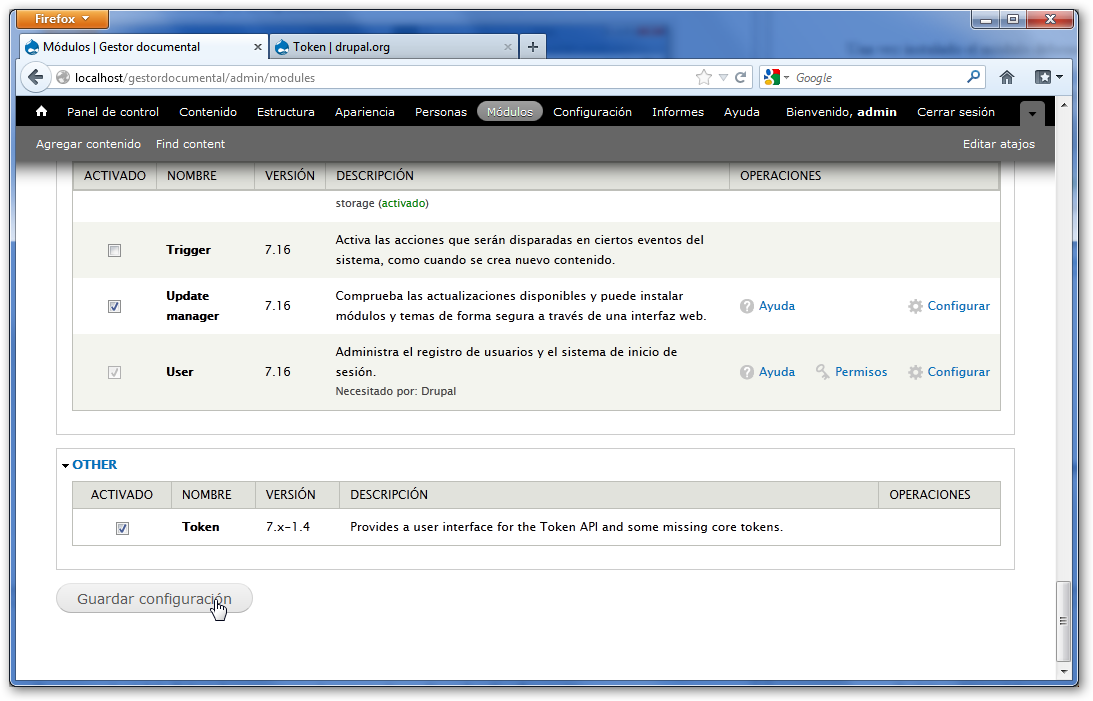Disable the Token module checkbox
Viewport: 1093px width, 701px height.
122,528
